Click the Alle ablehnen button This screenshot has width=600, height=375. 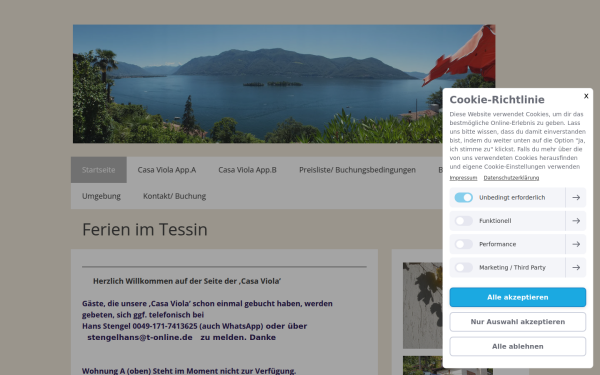pos(517,346)
